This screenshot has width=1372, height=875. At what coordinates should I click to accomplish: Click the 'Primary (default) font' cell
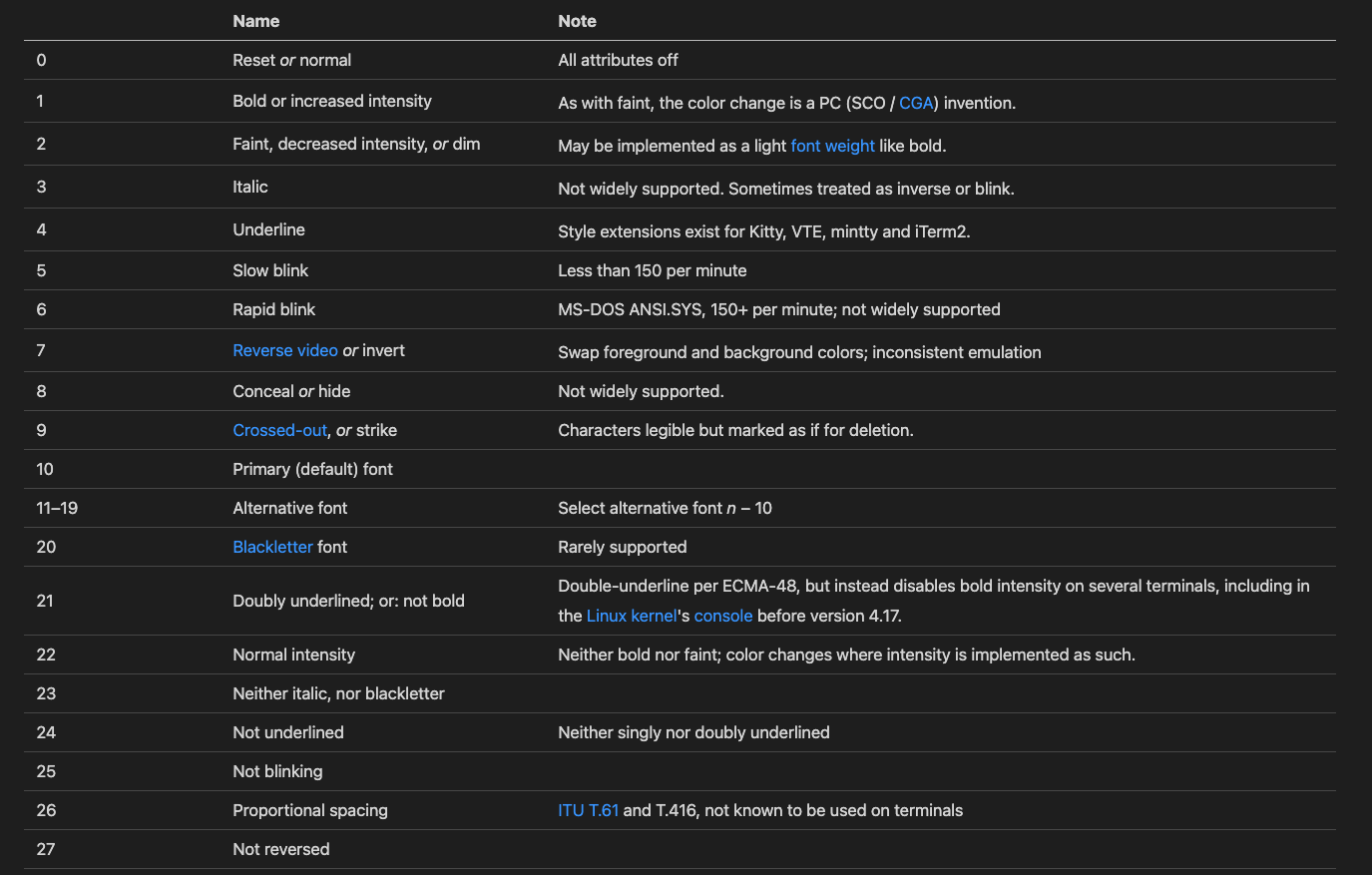312,469
